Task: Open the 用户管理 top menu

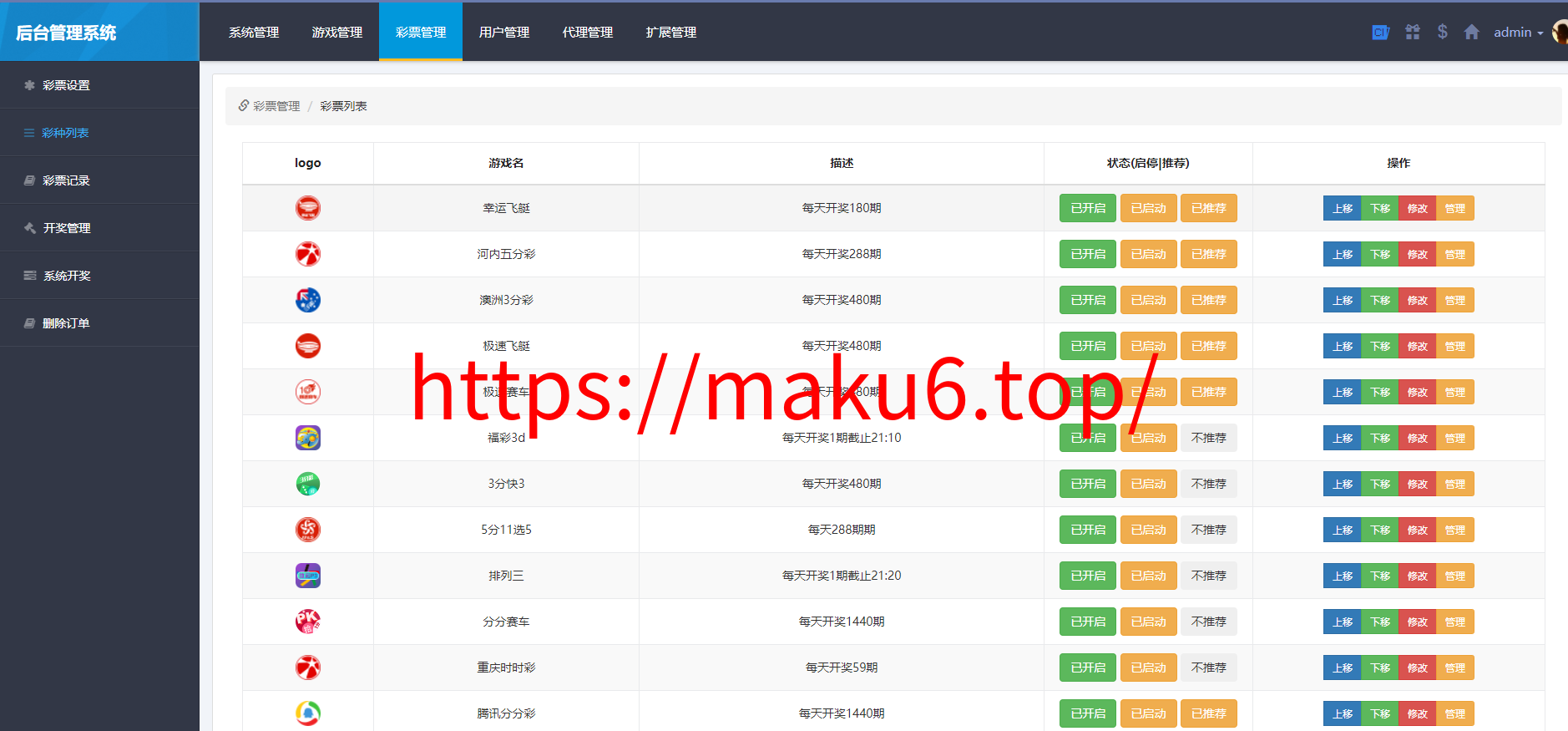Action: (504, 32)
